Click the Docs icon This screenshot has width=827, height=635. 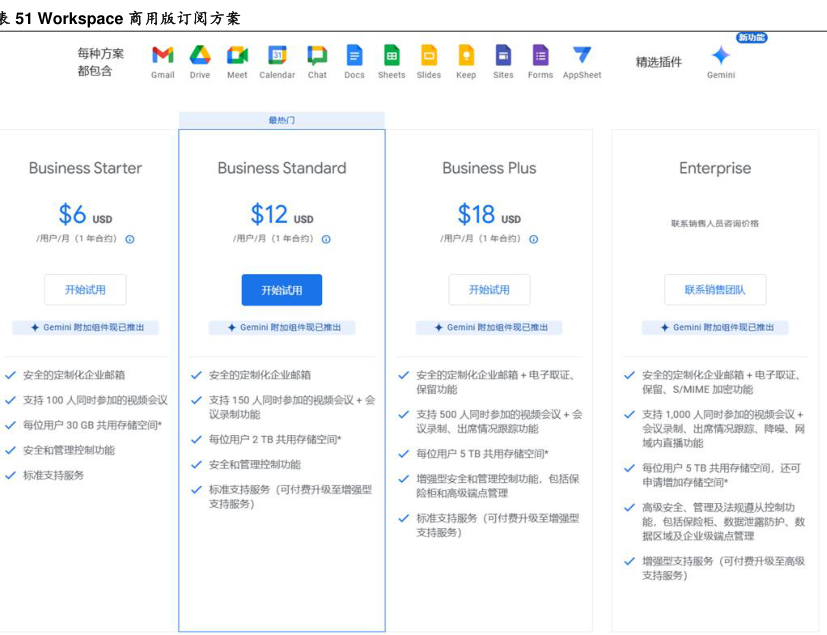354,55
